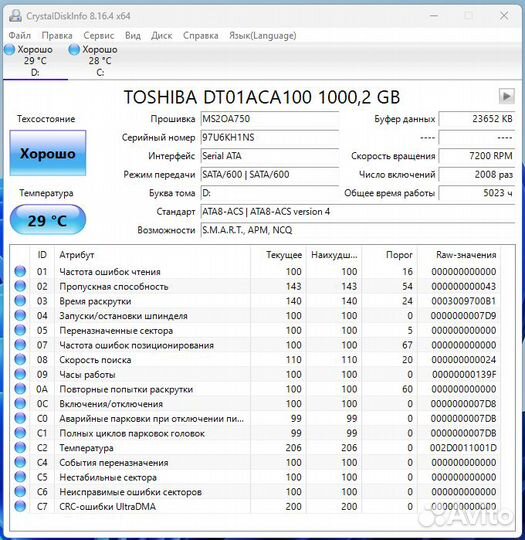Click the power-on count value 2008 раз
This screenshot has height=540, width=525.
tap(477, 174)
